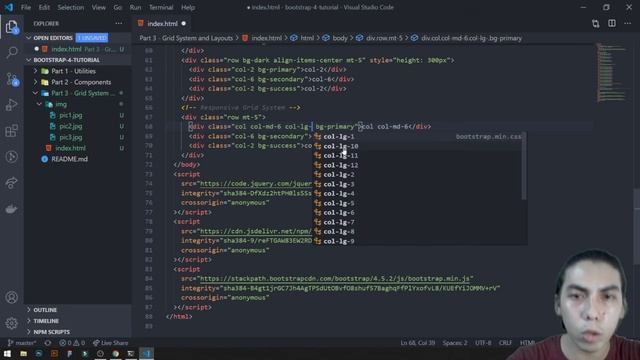
Task: Click the unsaved dot on index.html tab
Action: coord(184,24)
